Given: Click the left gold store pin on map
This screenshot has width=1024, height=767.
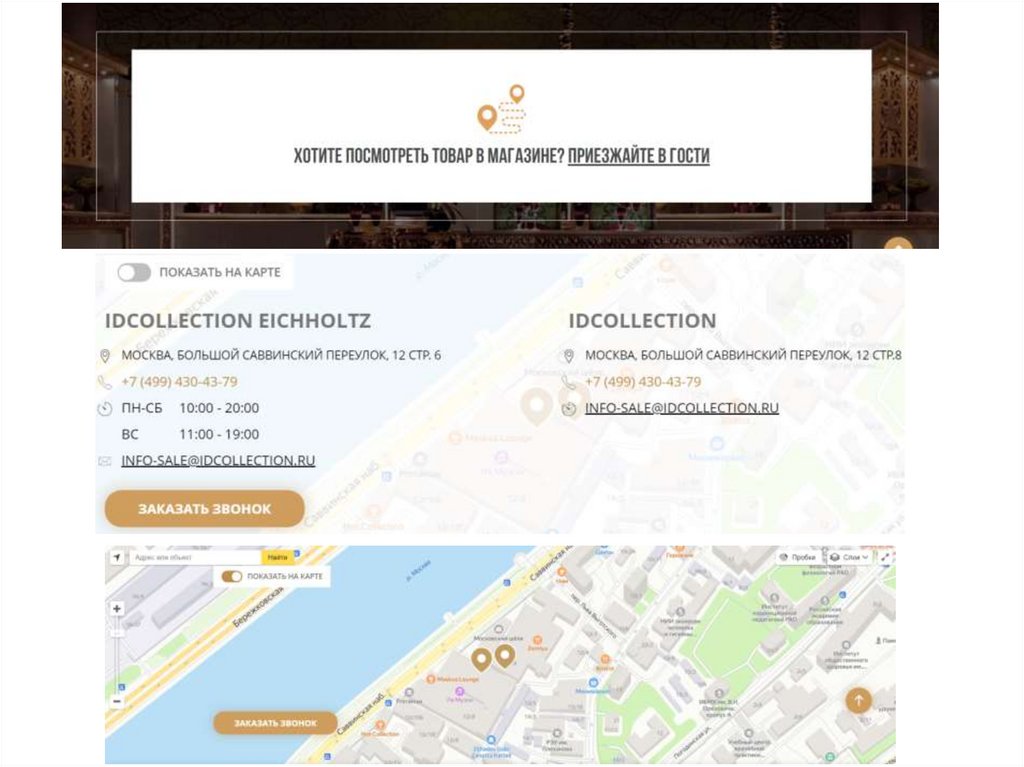Looking at the screenshot, I should [x=482, y=659].
